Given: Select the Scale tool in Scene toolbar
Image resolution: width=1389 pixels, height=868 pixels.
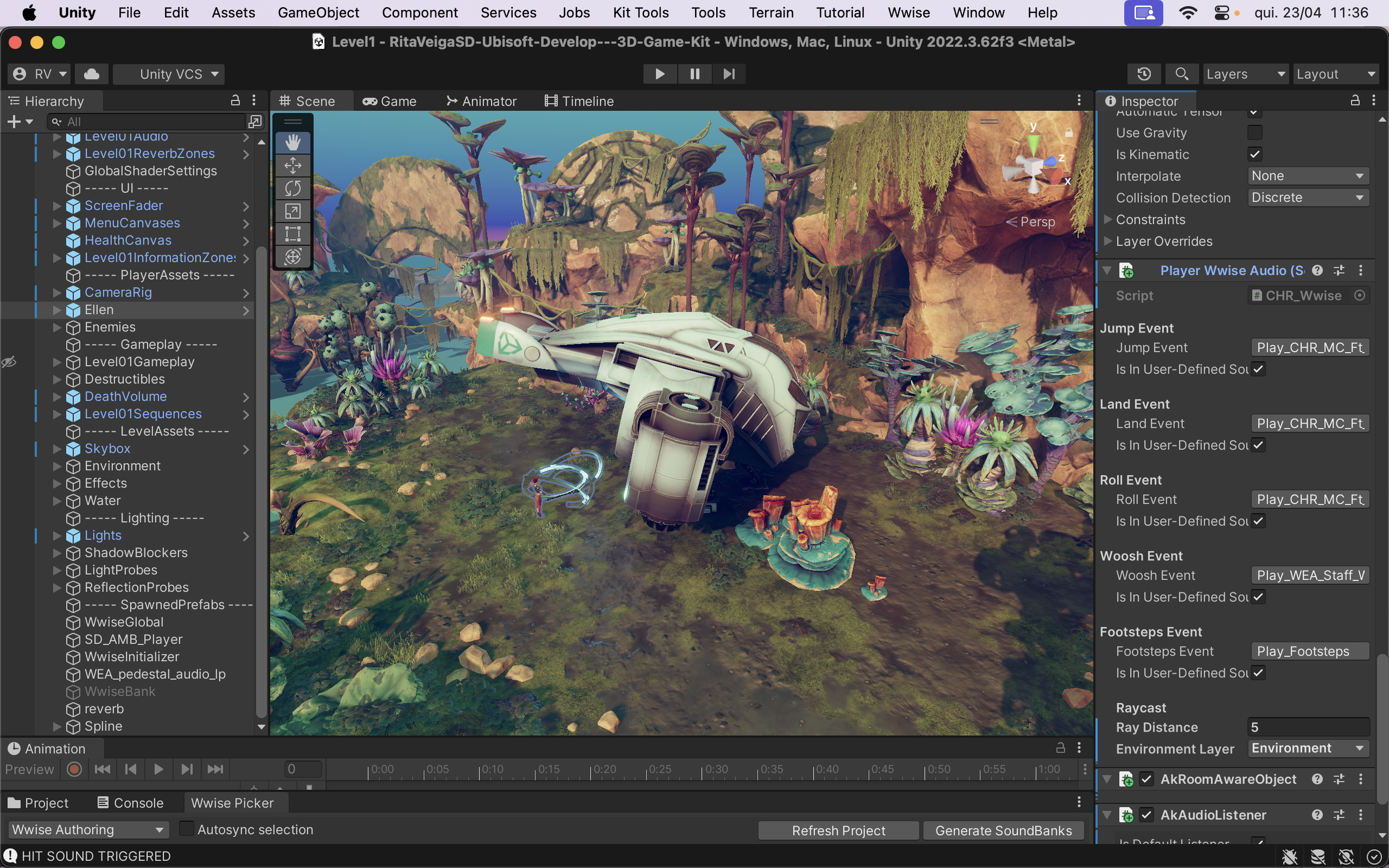Looking at the screenshot, I should [x=293, y=211].
